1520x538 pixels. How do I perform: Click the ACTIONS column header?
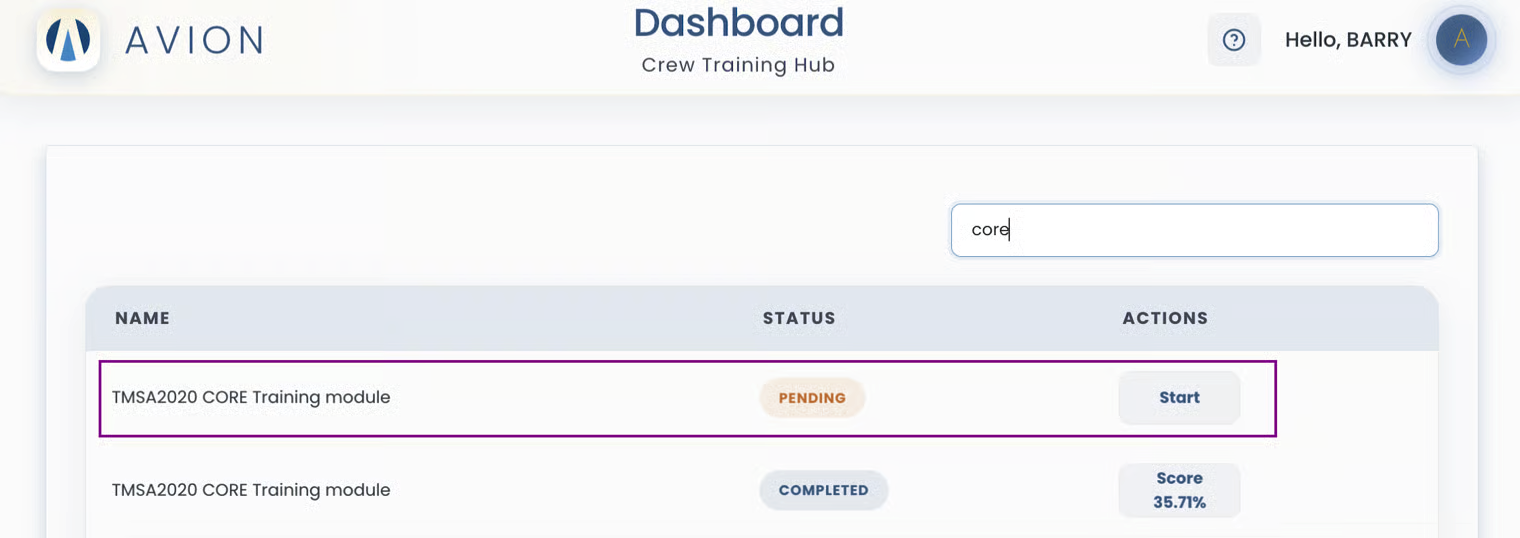(x=1165, y=318)
